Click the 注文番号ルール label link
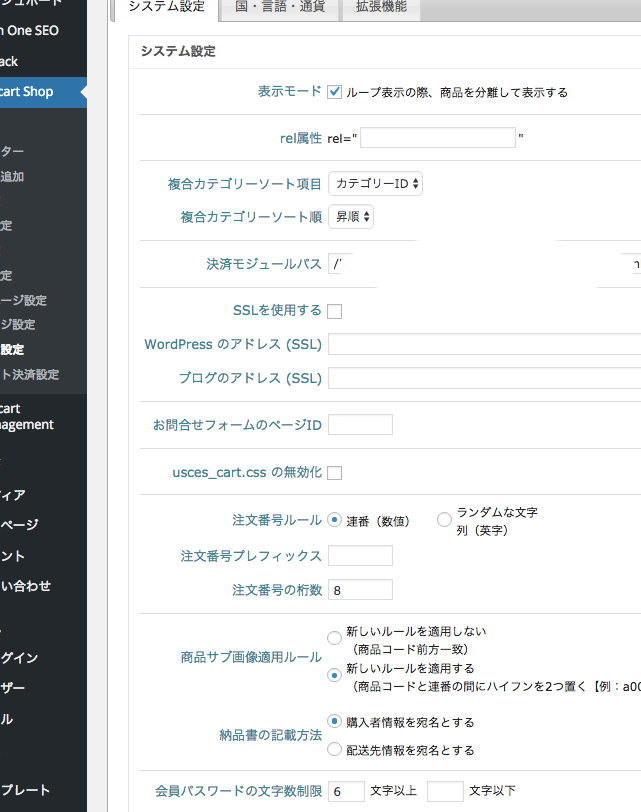 pyautogui.click(x=277, y=520)
